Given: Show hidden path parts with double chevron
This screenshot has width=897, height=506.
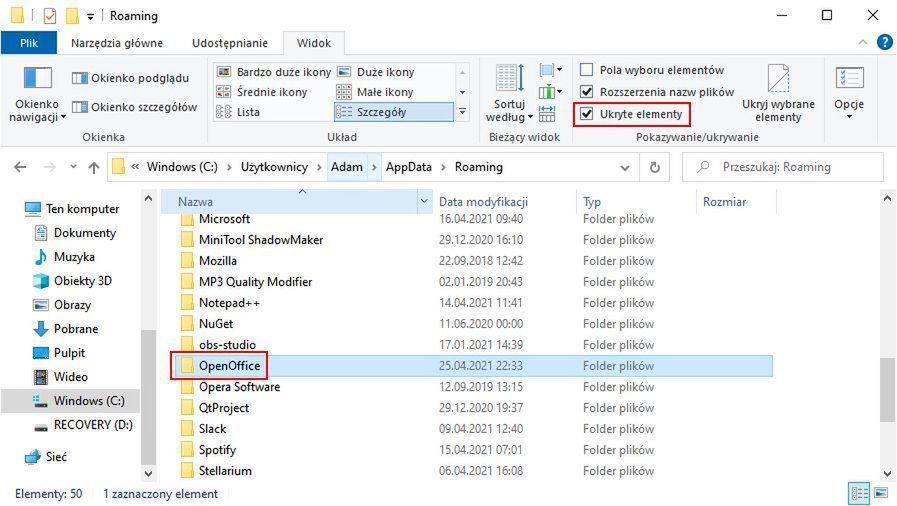Looking at the screenshot, I should 135,167.
